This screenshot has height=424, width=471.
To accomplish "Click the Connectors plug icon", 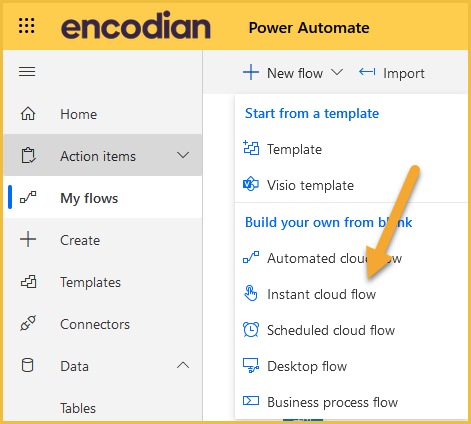I will 28,323.
